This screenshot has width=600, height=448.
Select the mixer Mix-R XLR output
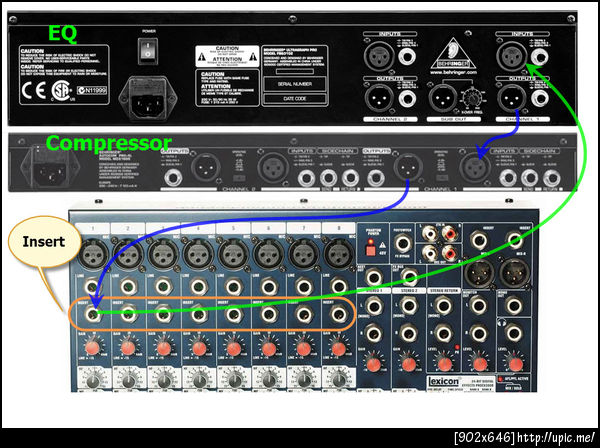pyautogui.click(x=515, y=274)
